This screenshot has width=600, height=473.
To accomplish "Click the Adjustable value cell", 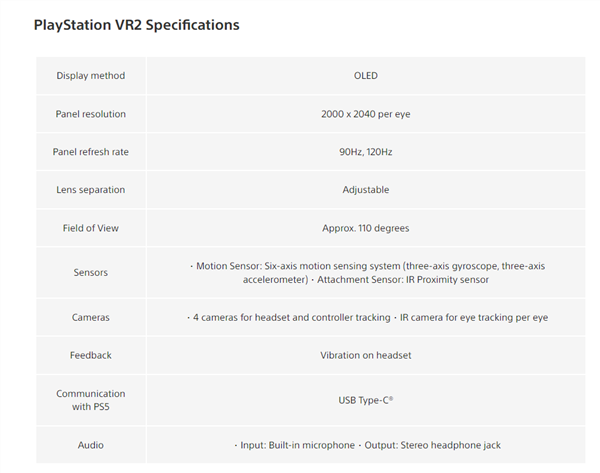I will [x=365, y=190].
